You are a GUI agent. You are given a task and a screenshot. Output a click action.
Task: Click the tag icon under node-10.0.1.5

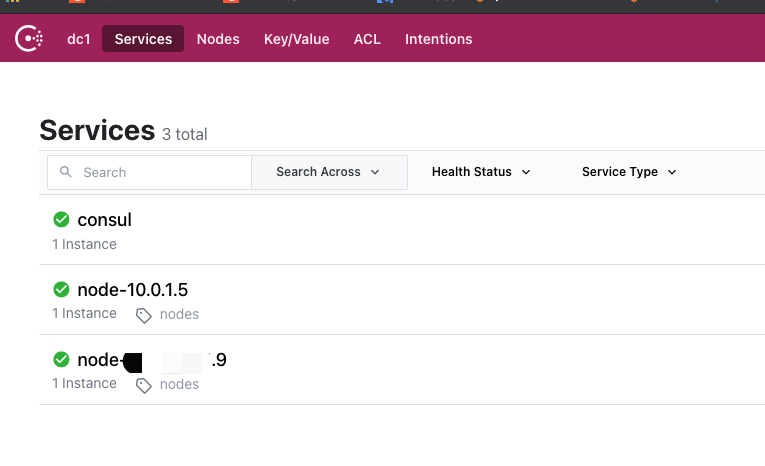(143, 315)
